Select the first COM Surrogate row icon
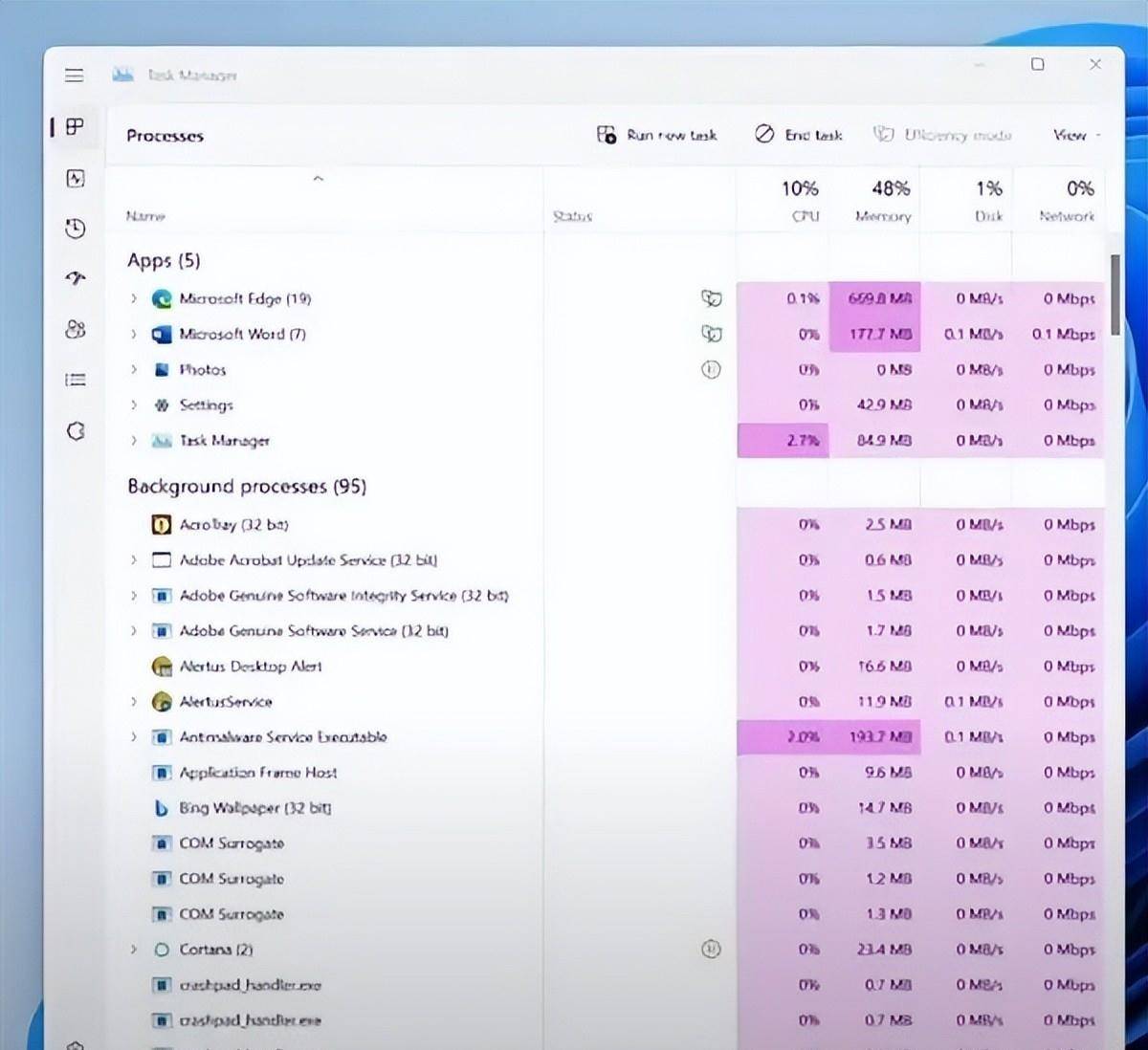This screenshot has height=1050, width=1148. [x=162, y=843]
